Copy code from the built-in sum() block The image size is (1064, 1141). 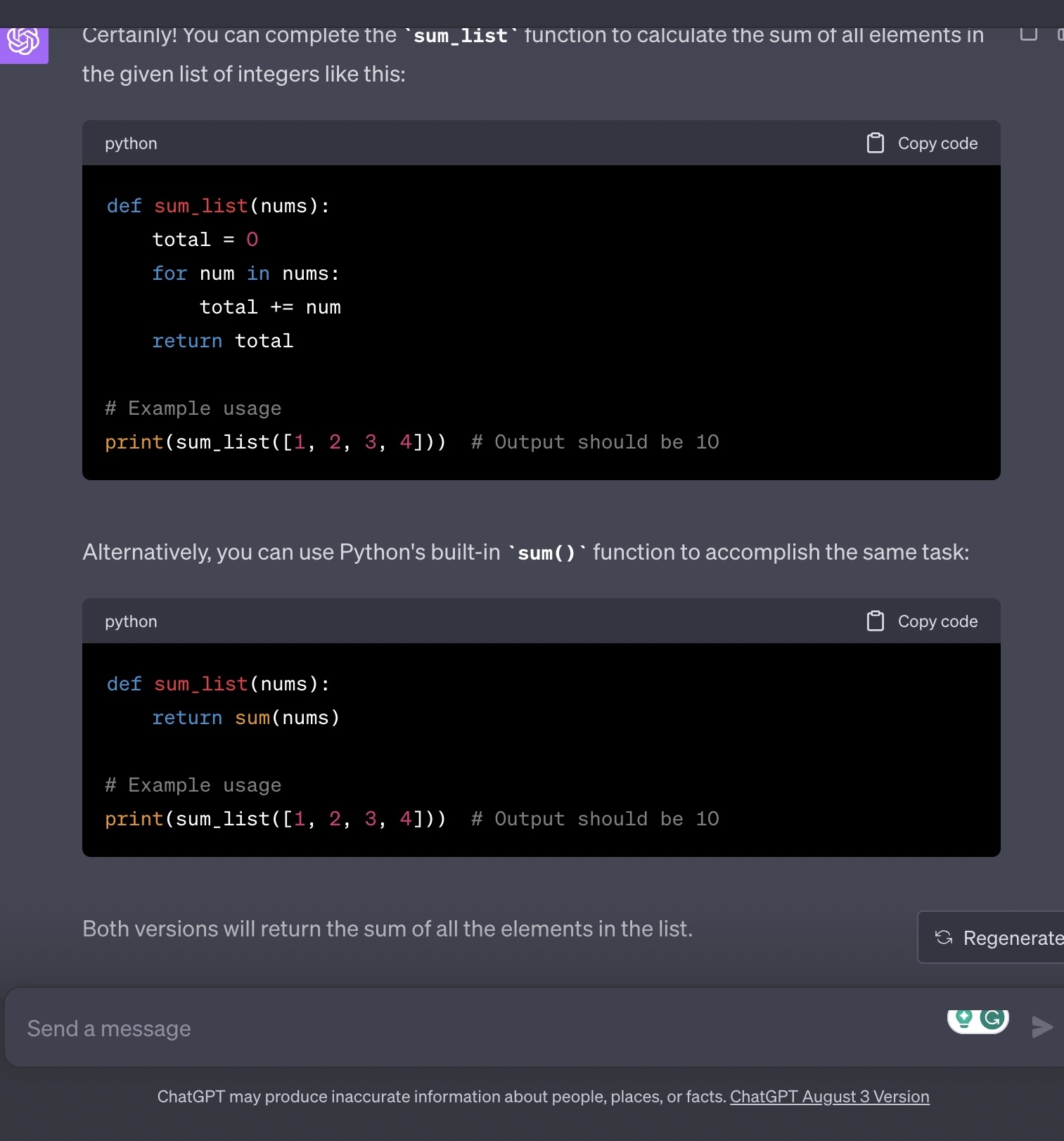point(937,621)
